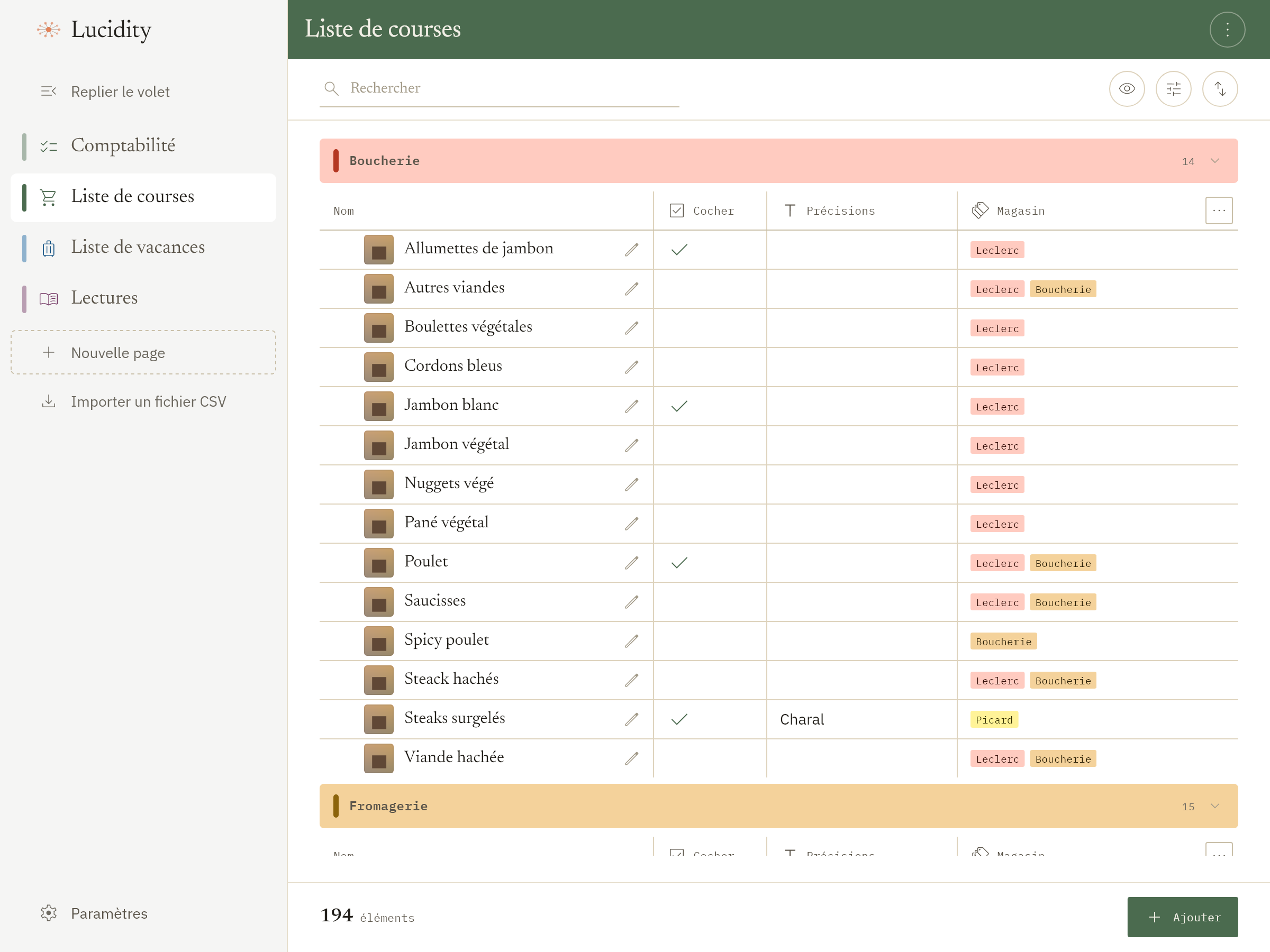Uncheck Steaks surgelés checkmark
Screen dimensions: 1270x952
(x=679, y=720)
